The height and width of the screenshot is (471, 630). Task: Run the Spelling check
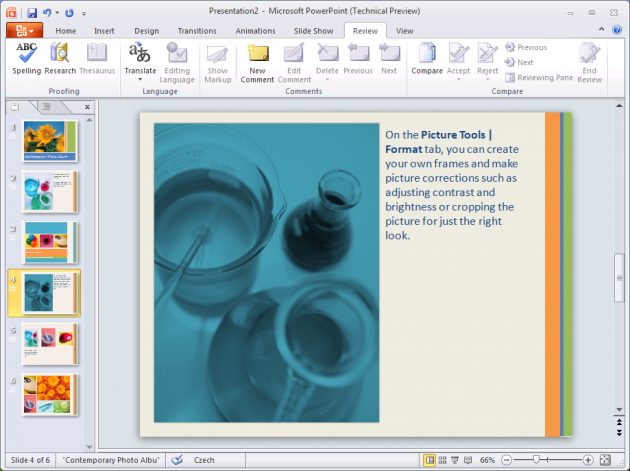click(27, 59)
